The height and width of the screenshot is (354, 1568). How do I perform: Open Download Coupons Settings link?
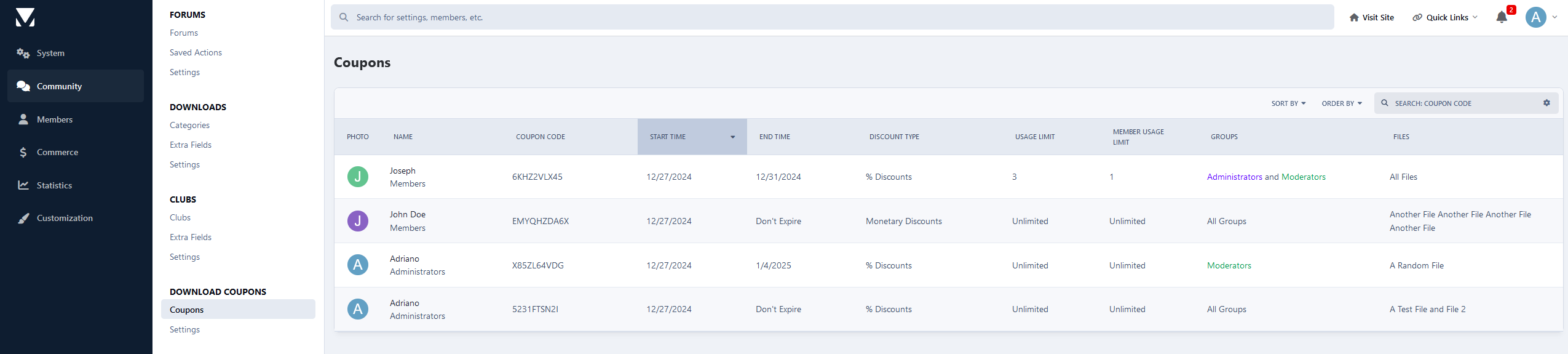click(x=184, y=329)
